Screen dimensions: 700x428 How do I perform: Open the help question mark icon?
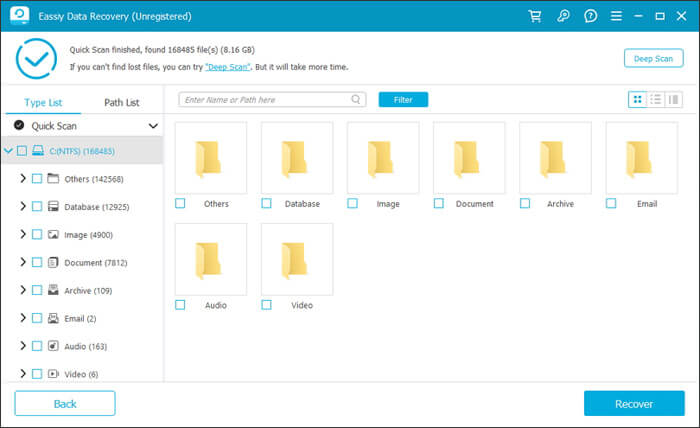point(590,17)
